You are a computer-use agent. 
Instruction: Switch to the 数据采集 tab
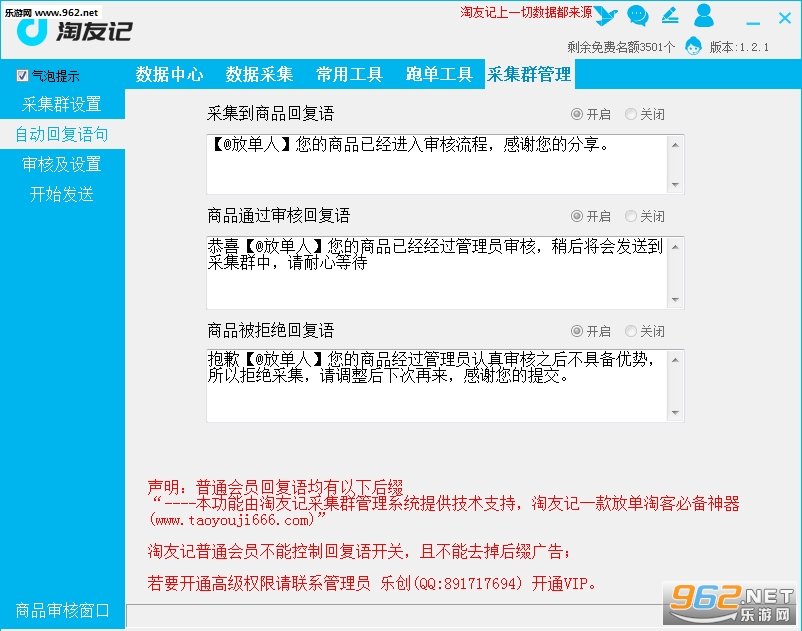pyautogui.click(x=259, y=74)
